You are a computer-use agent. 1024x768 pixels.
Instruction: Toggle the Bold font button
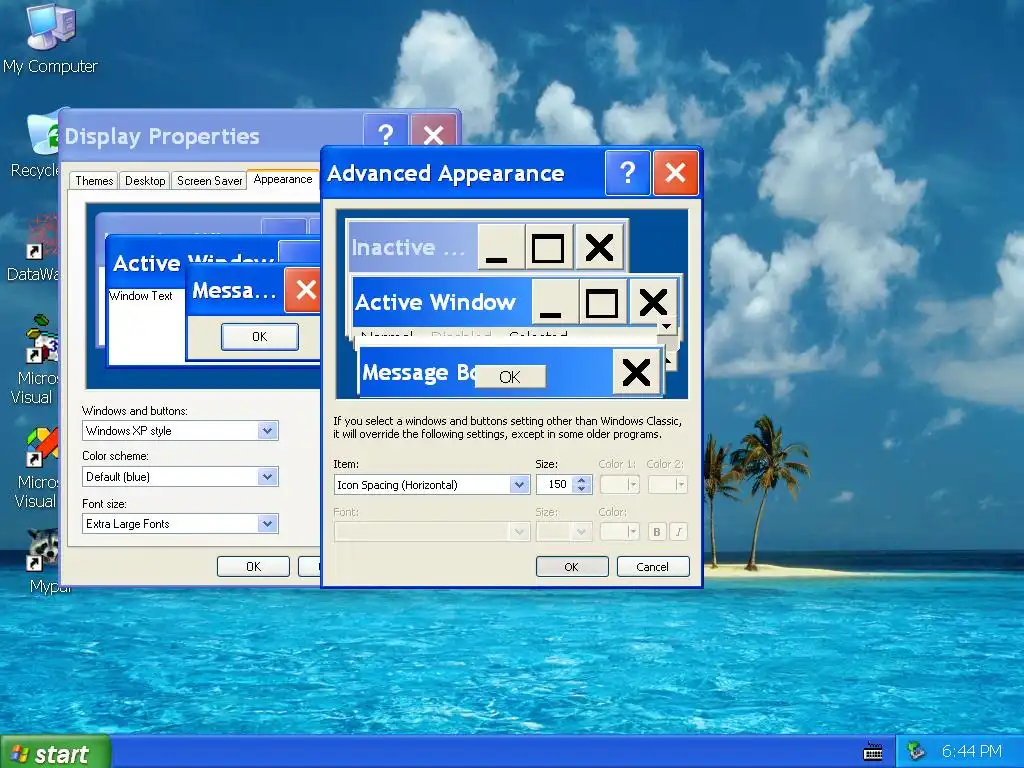(657, 532)
